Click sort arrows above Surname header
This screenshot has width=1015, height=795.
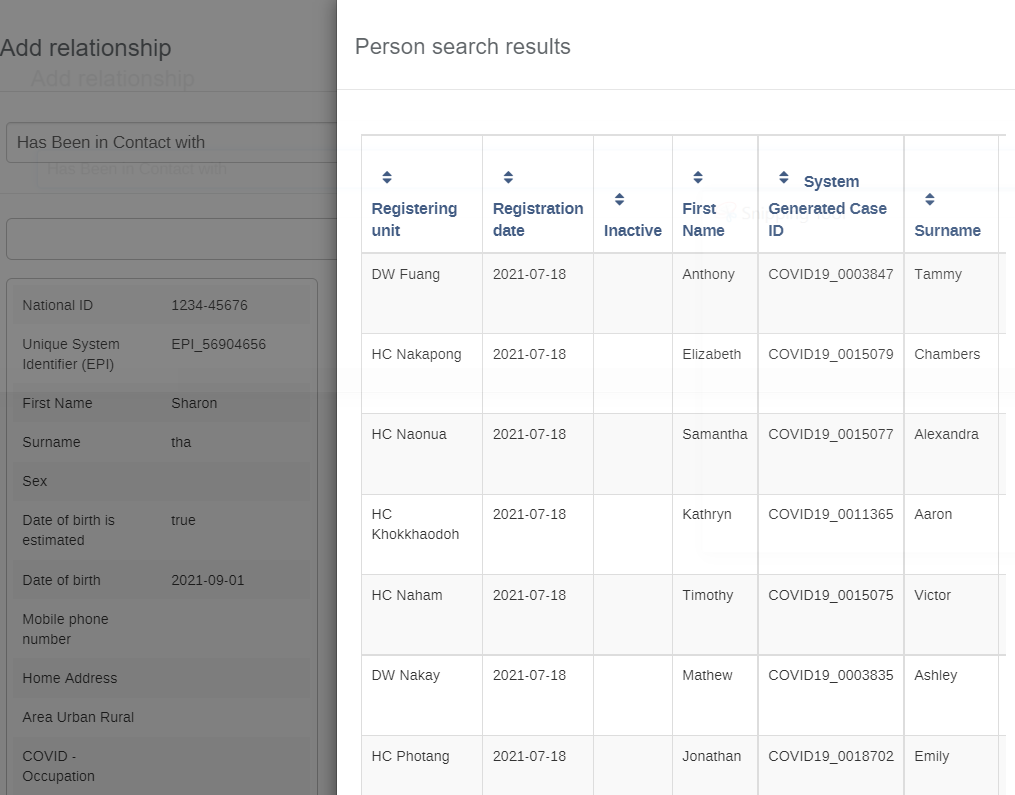pos(930,199)
